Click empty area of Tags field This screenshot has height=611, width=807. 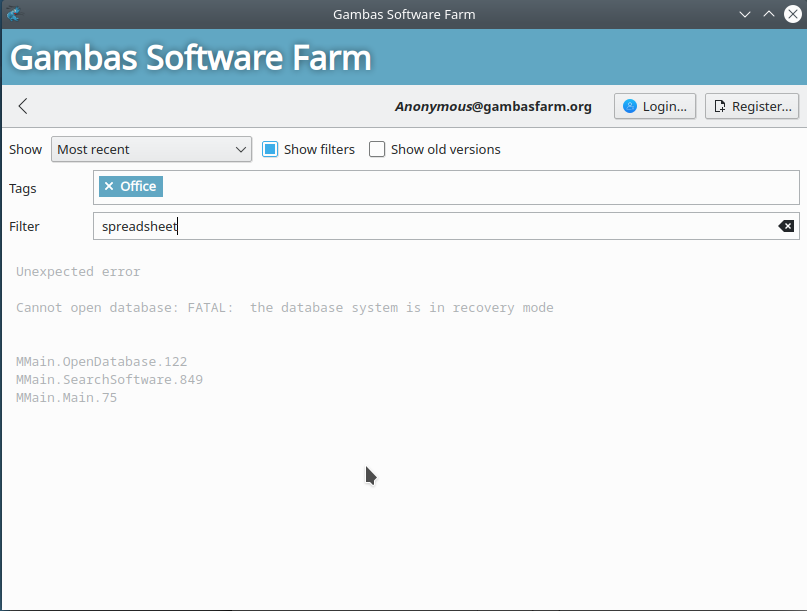click(x=480, y=187)
